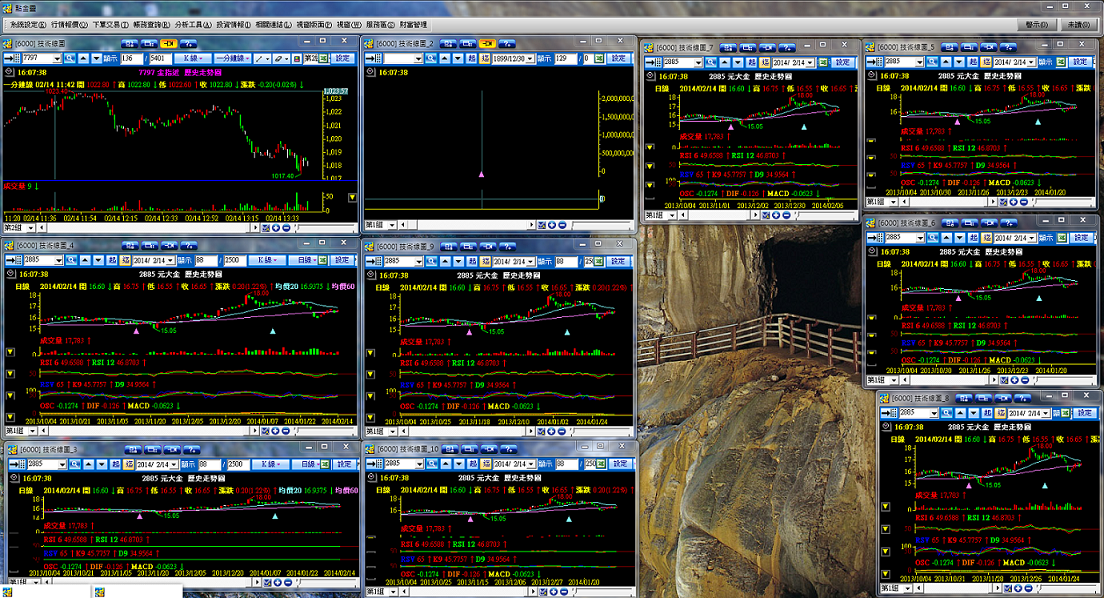Click the arrow-list icon left of 2885 in 技術線圖_4
The image size is (1104, 598).
(14, 260)
